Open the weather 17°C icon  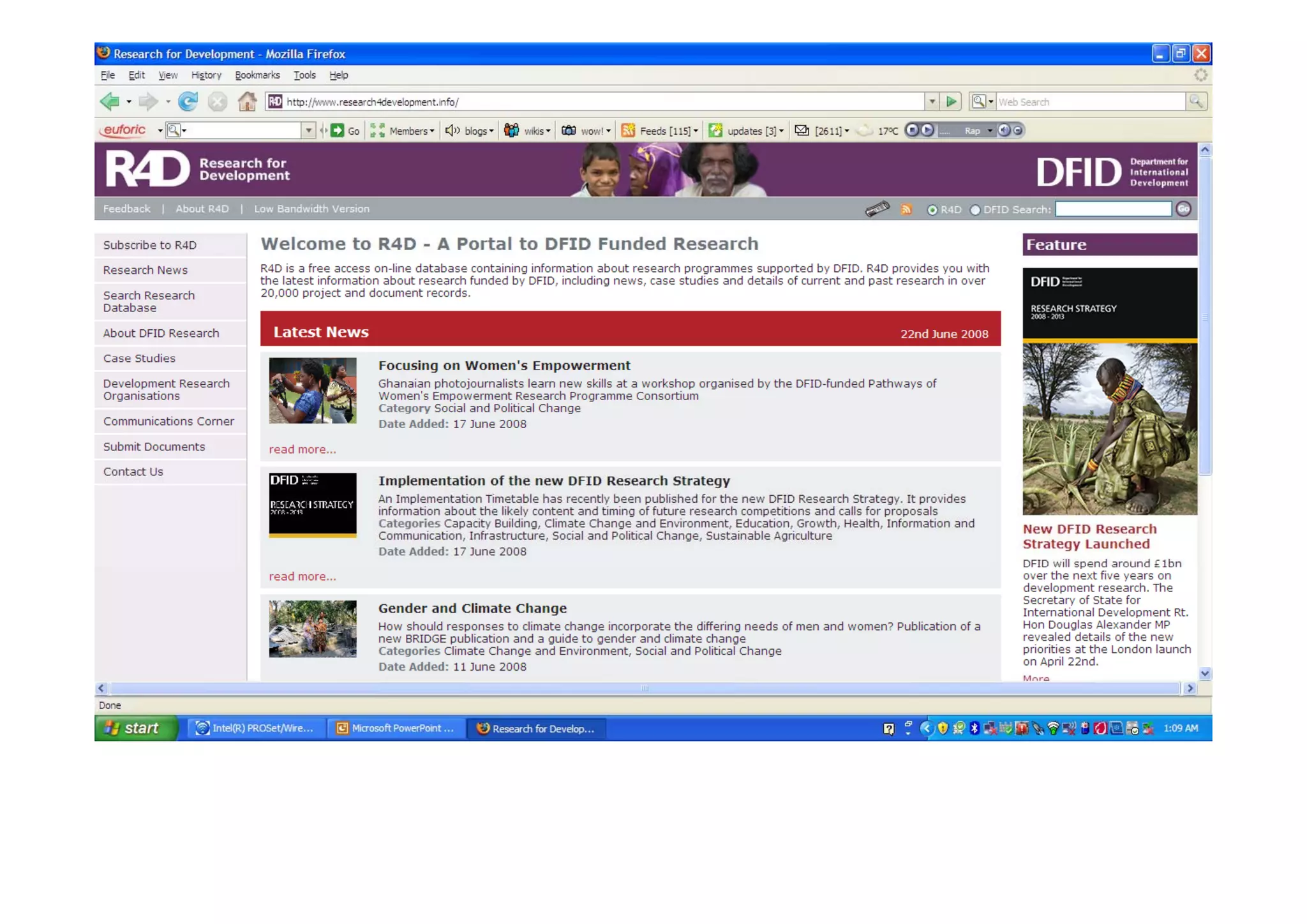[864, 131]
